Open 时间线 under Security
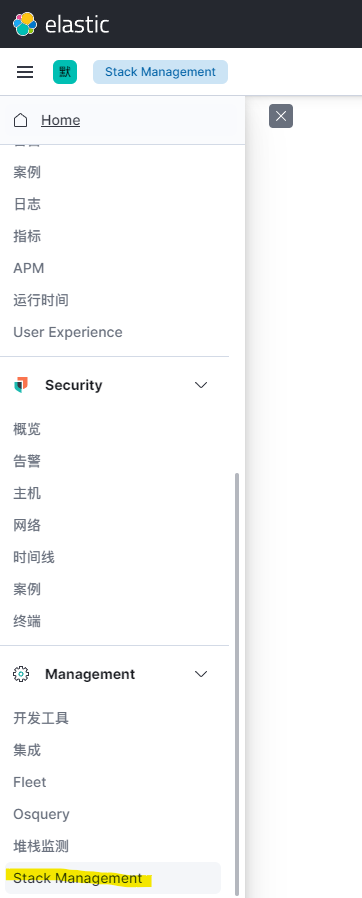Image resolution: width=362 pixels, height=898 pixels. [x=34, y=557]
